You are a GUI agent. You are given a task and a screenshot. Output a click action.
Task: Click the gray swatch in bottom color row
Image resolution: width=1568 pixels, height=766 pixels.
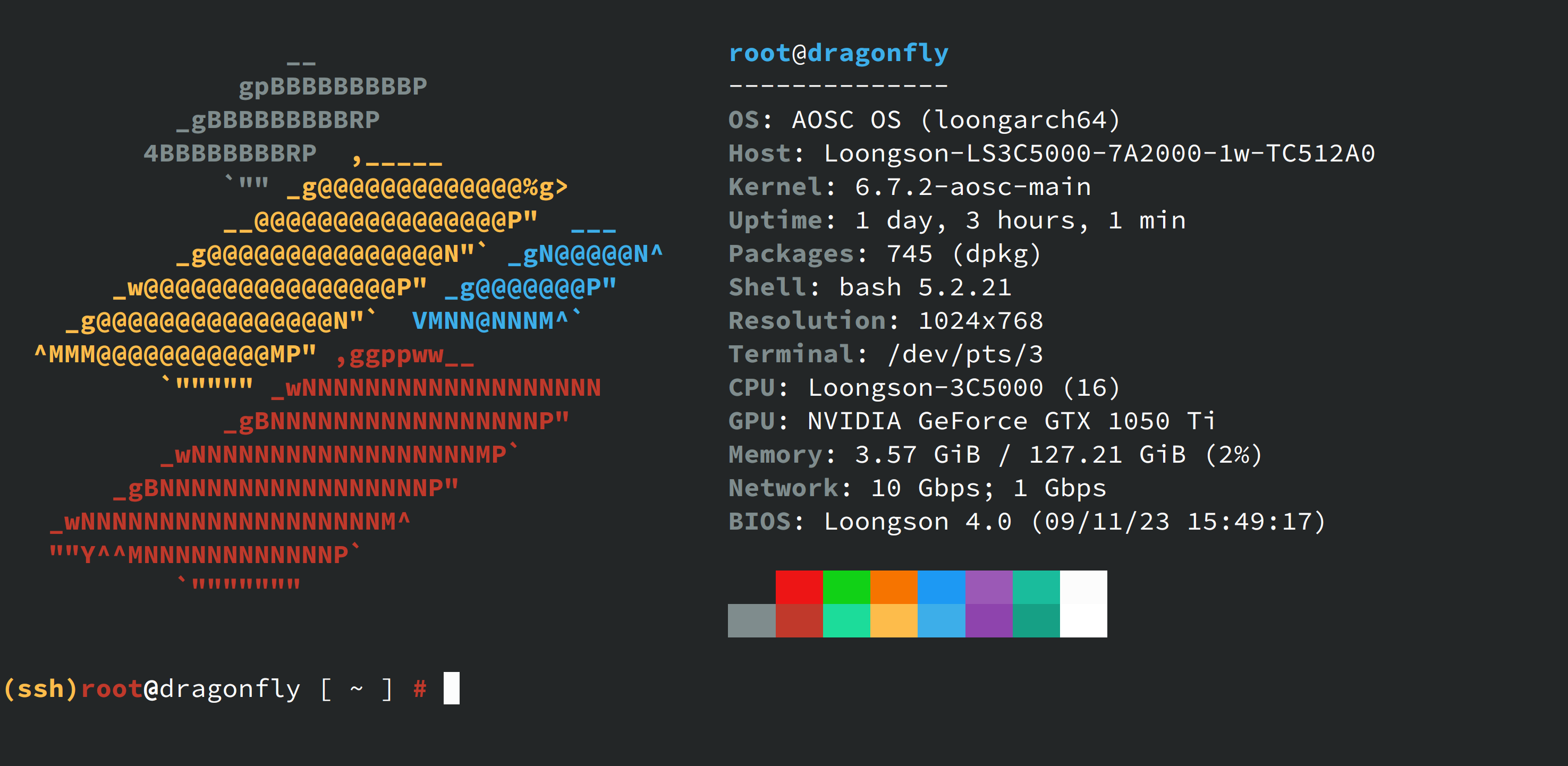pos(751,620)
